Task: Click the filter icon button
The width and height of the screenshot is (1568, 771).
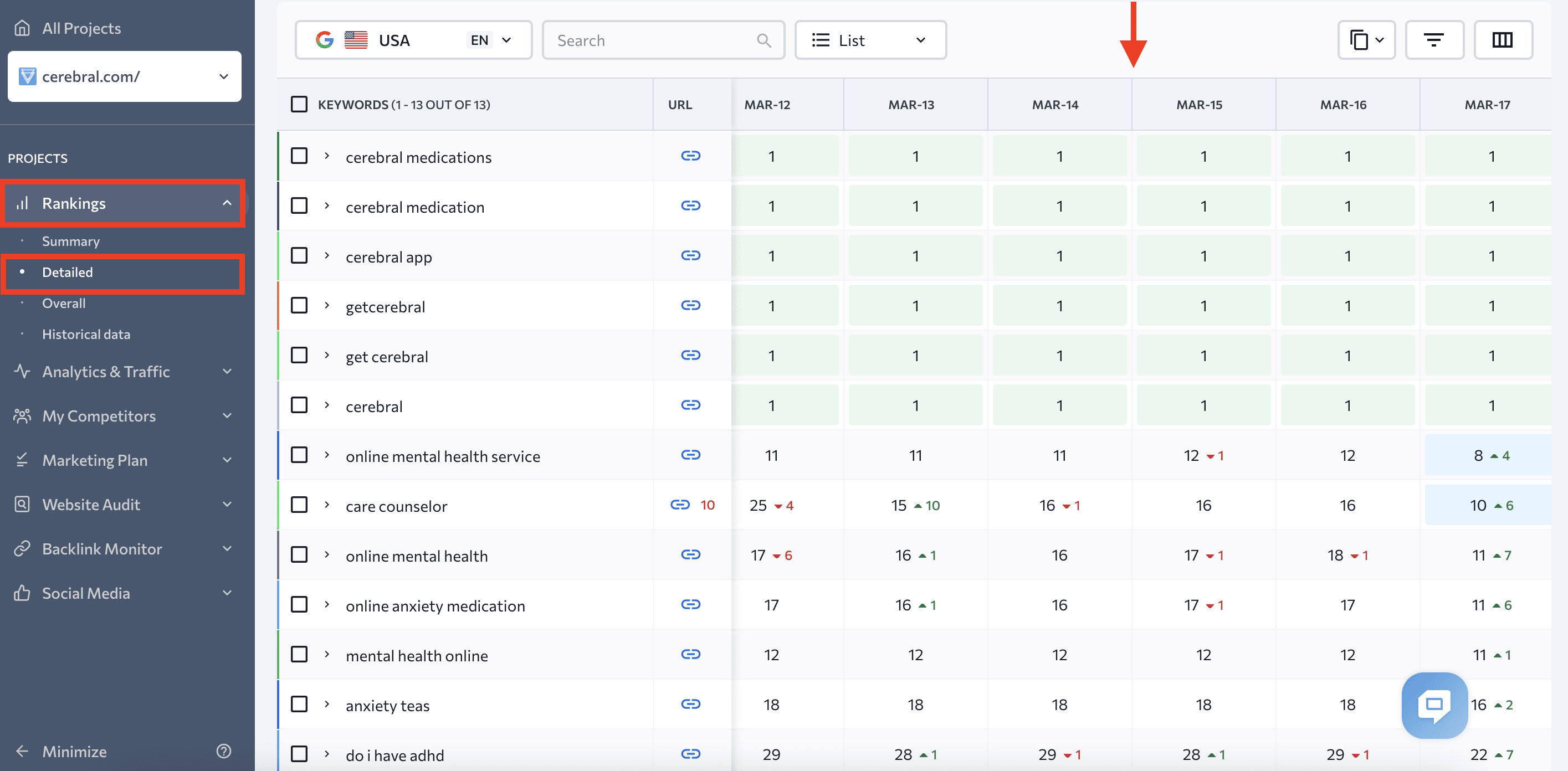Action: pyautogui.click(x=1433, y=40)
